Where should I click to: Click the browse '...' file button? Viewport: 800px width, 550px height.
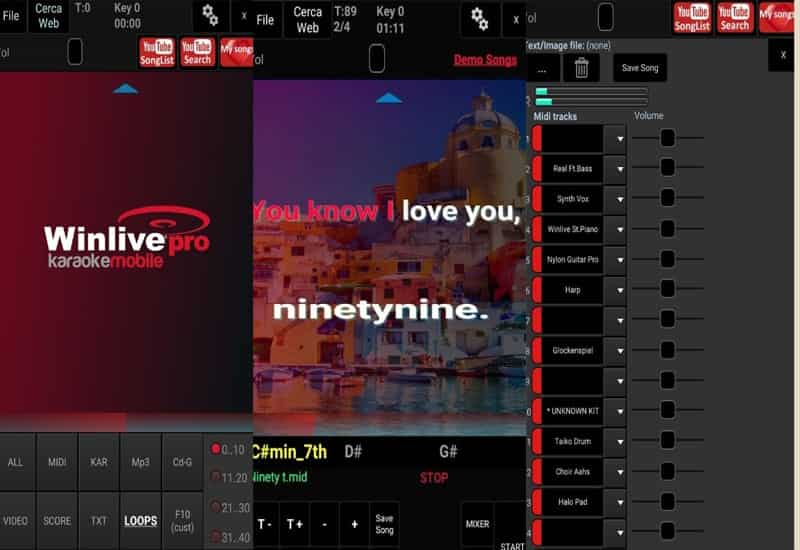pos(542,68)
